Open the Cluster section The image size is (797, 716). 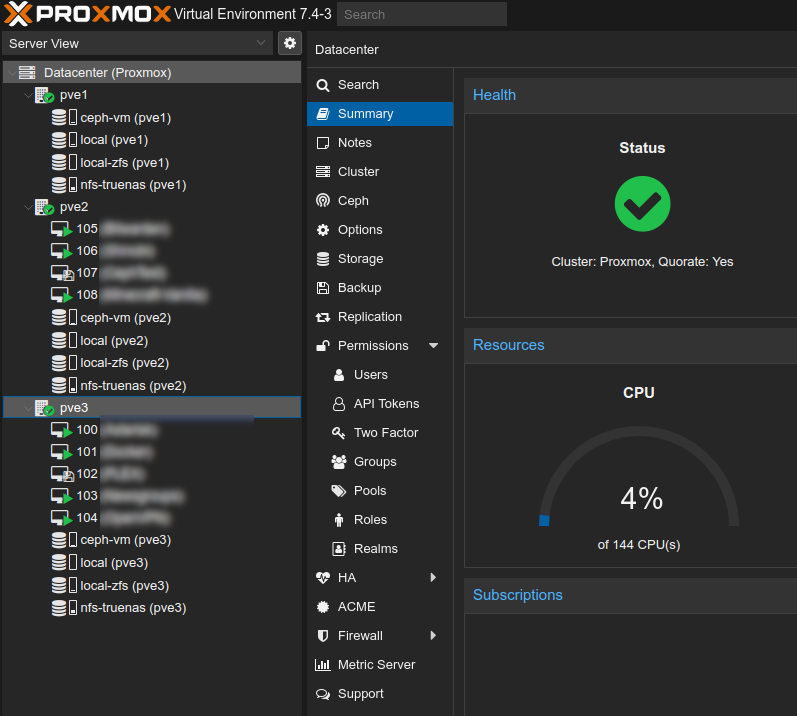pyautogui.click(x=380, y=172)
